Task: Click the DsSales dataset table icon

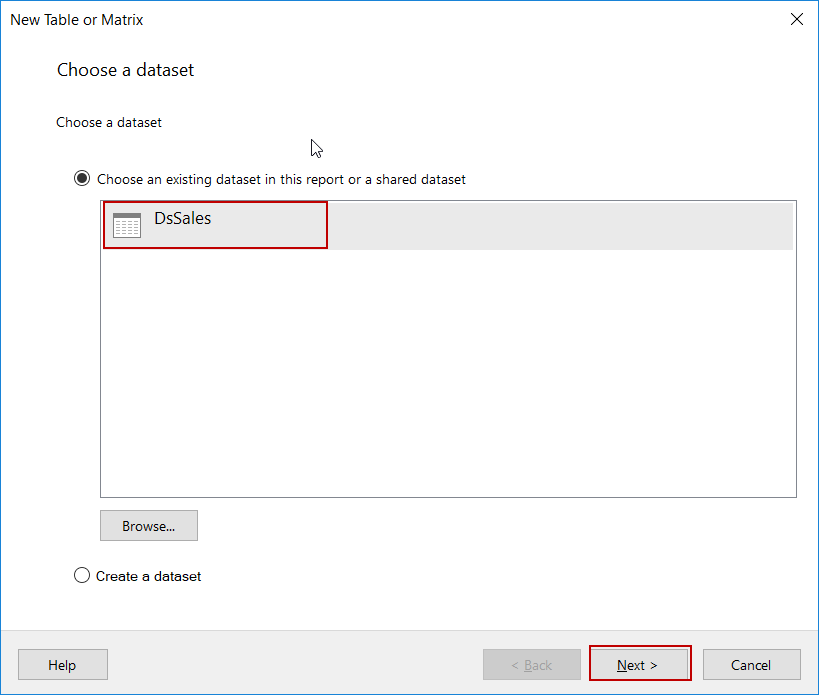Action: (127, 225)
